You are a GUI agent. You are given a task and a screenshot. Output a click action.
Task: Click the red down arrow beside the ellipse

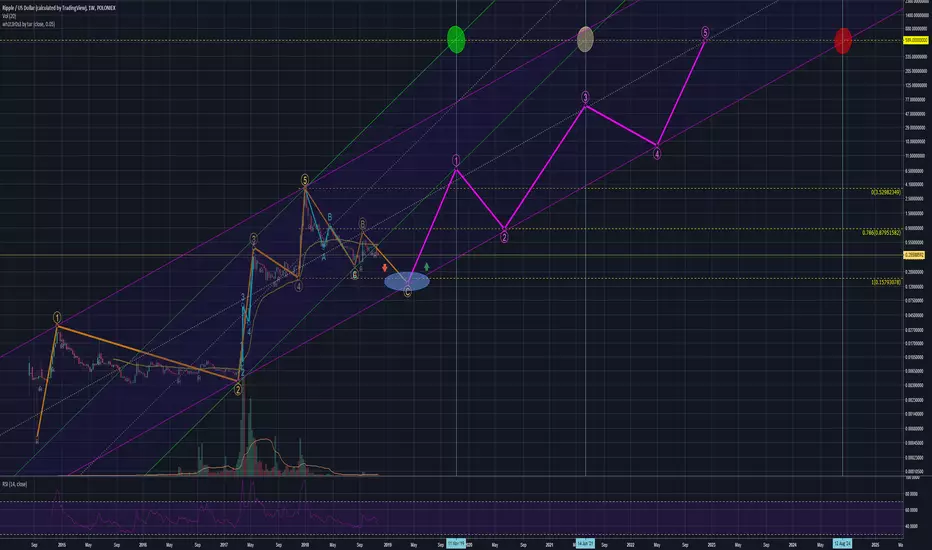click(385, 268)
